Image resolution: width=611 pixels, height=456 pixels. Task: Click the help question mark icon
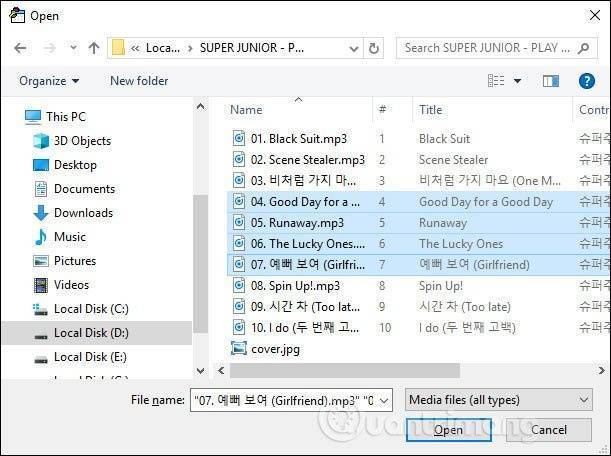coord(589,81)
